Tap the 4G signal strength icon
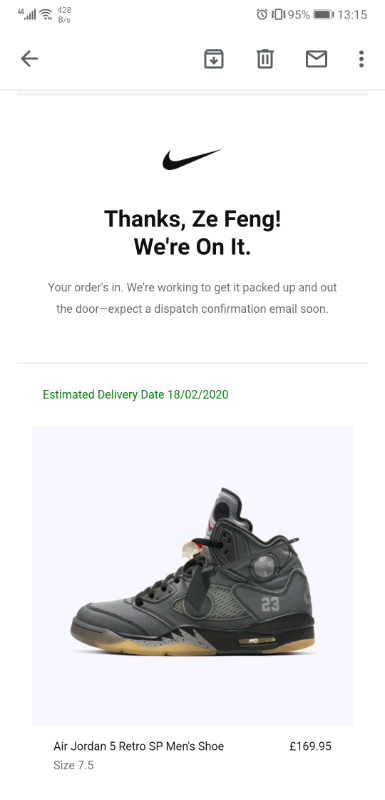385x800 pixels. (x=28, y=14)
